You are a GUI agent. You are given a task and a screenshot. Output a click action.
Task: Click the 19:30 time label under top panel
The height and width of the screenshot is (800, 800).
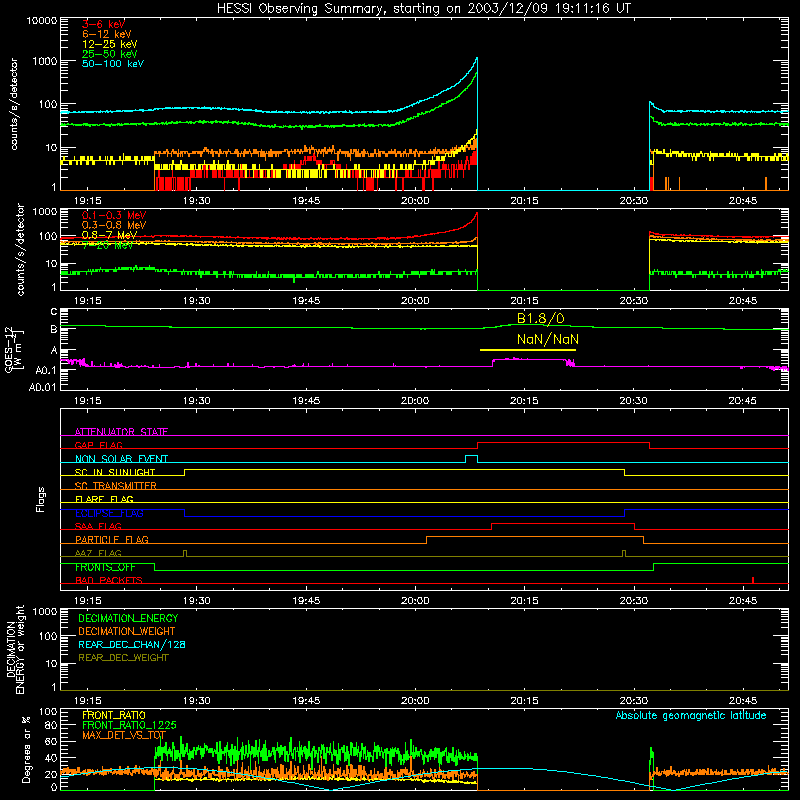pos(196,201)
